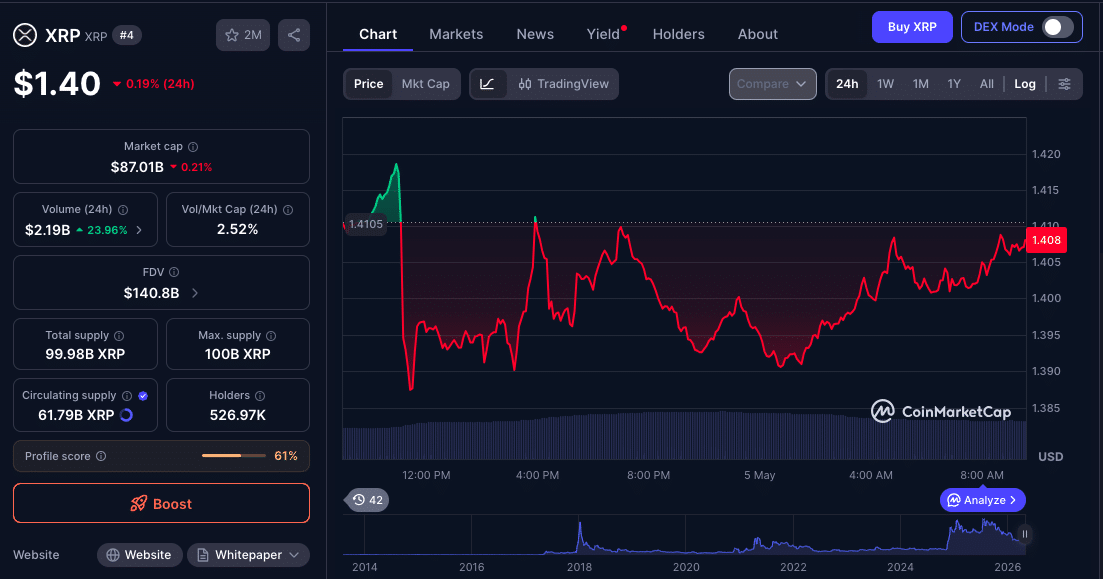Viewport: 1103px width, 579px height.
Task: Click 2024 on the range navigator
Action: click(x=900, y=567)
